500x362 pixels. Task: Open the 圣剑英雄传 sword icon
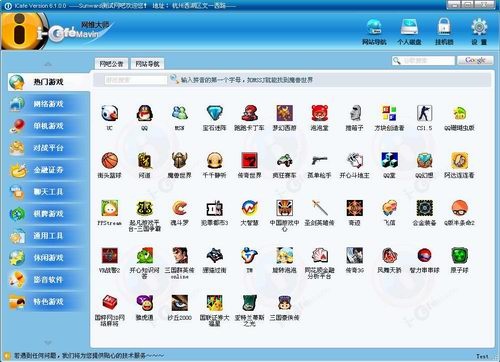tap(319, 208)
